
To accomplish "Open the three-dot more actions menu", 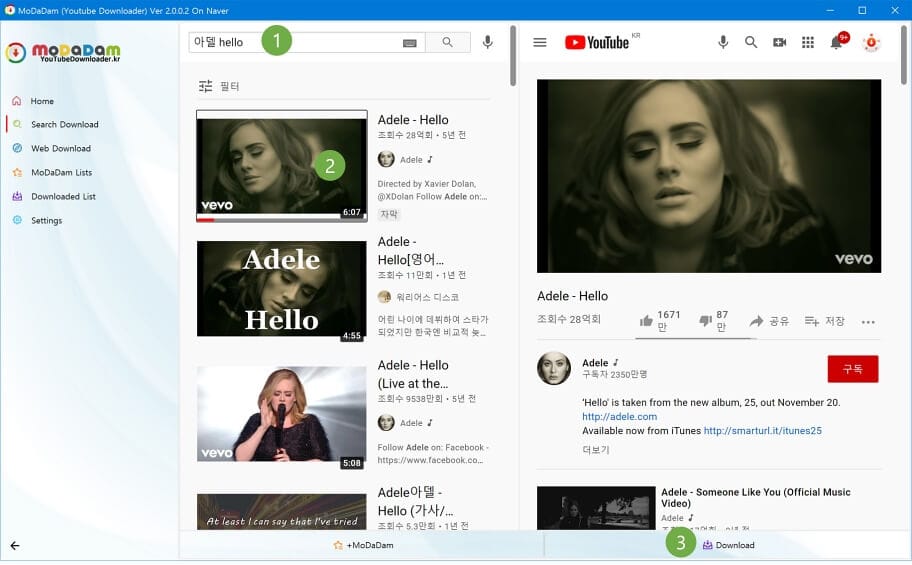I will (868, 322).
